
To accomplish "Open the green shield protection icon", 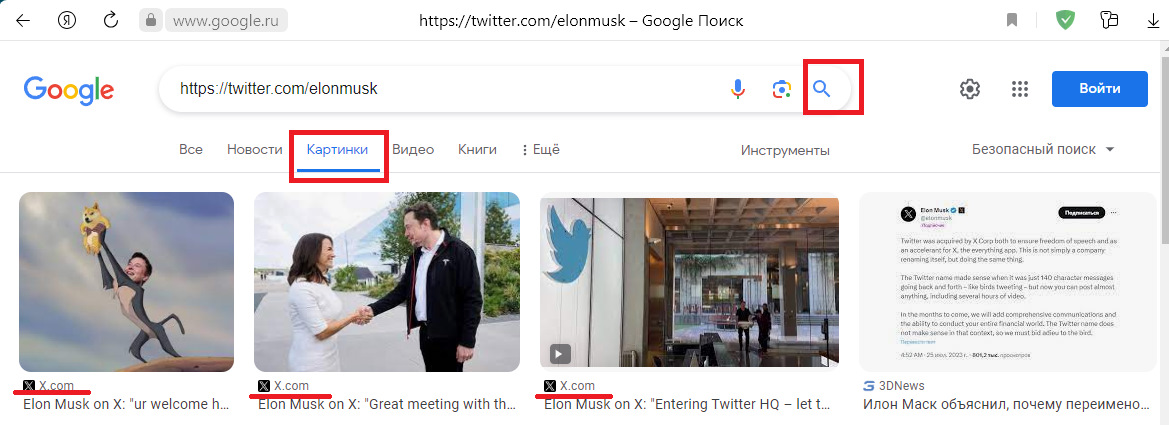I will (1065, 20).
